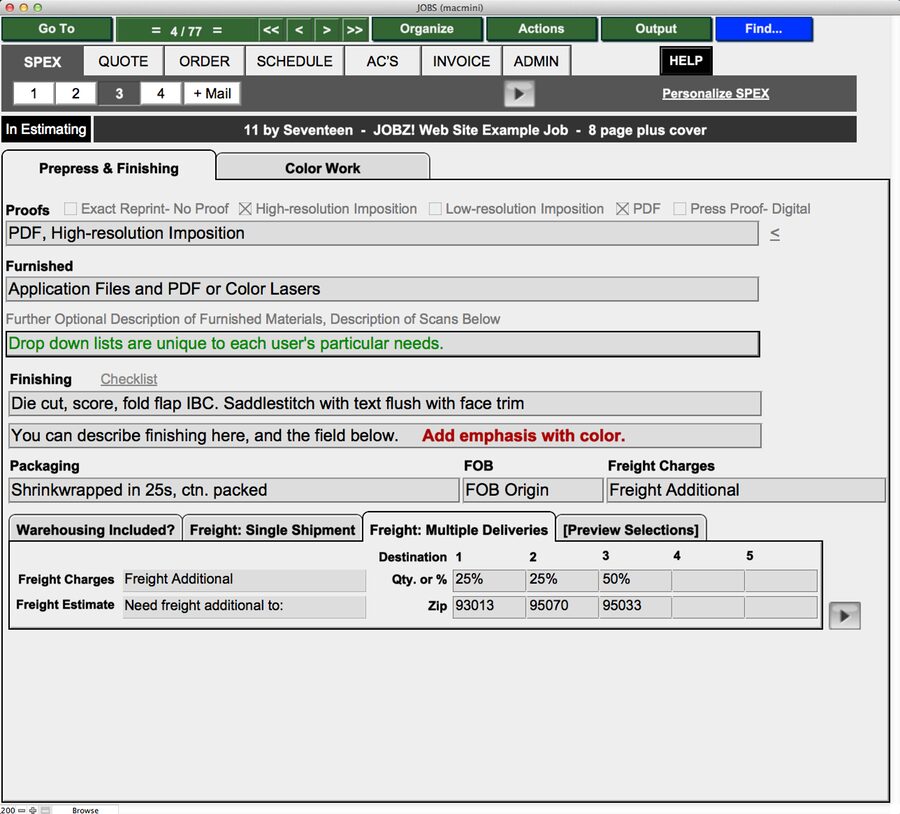Open the Personalize SPEX link
Image resolution: width=900 pixels, height=814 pixels.
click(716, 93)
